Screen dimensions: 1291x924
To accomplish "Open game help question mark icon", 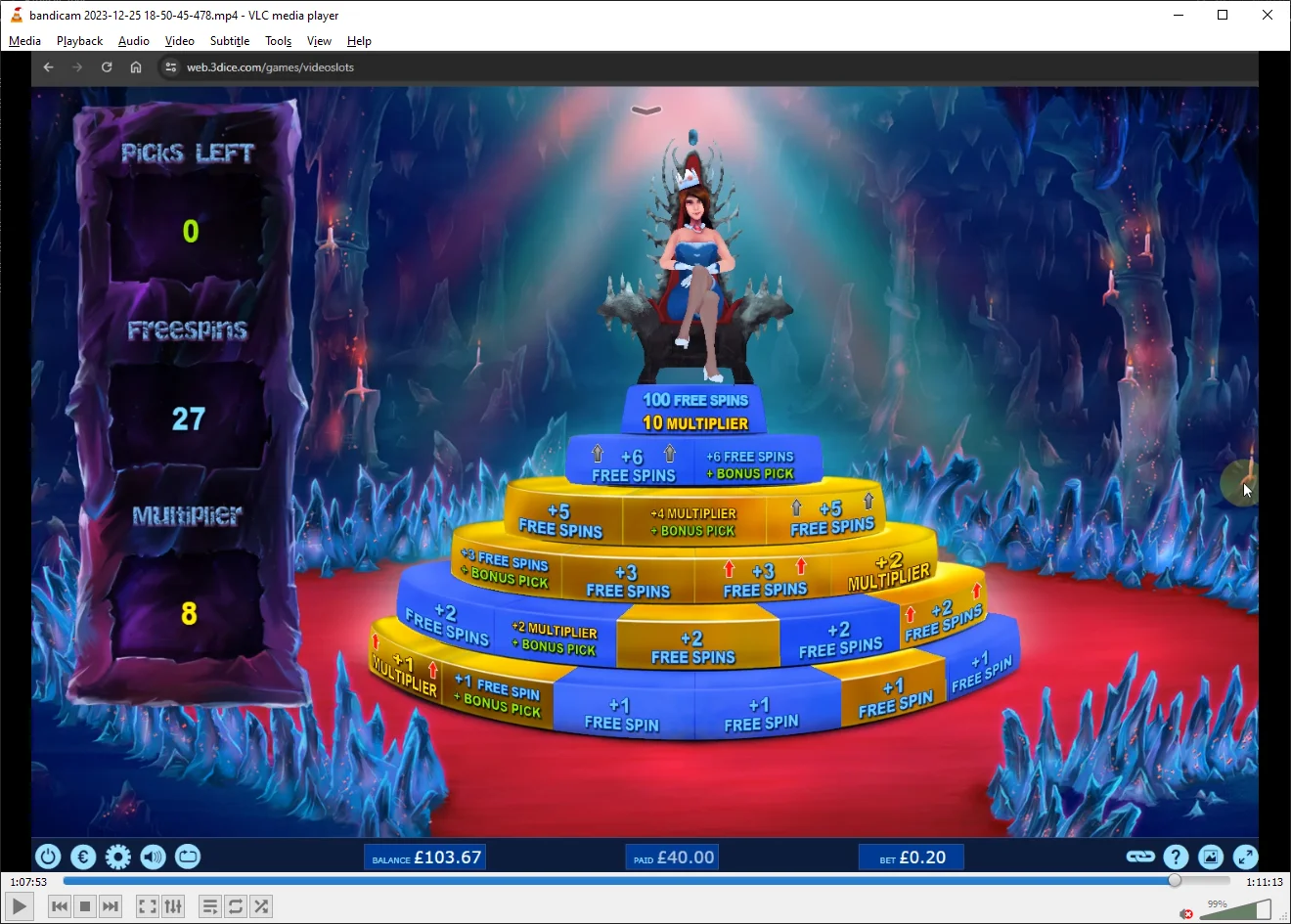I will tap(1176, 858).
